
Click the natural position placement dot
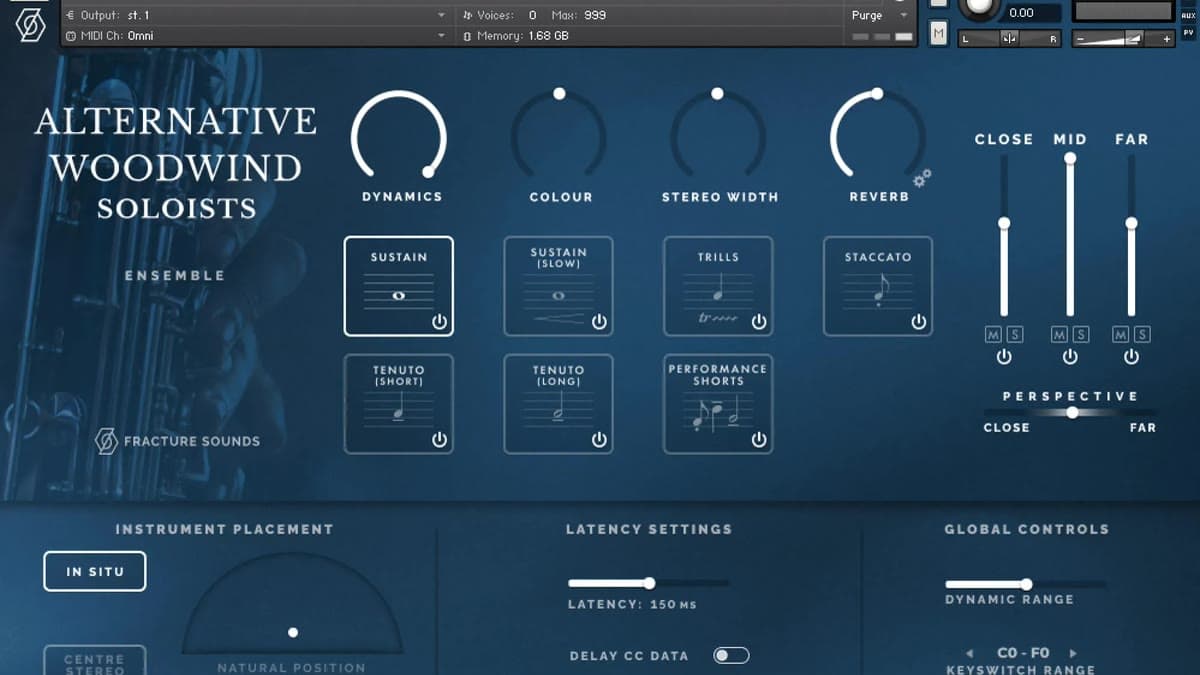pos(293,632)
